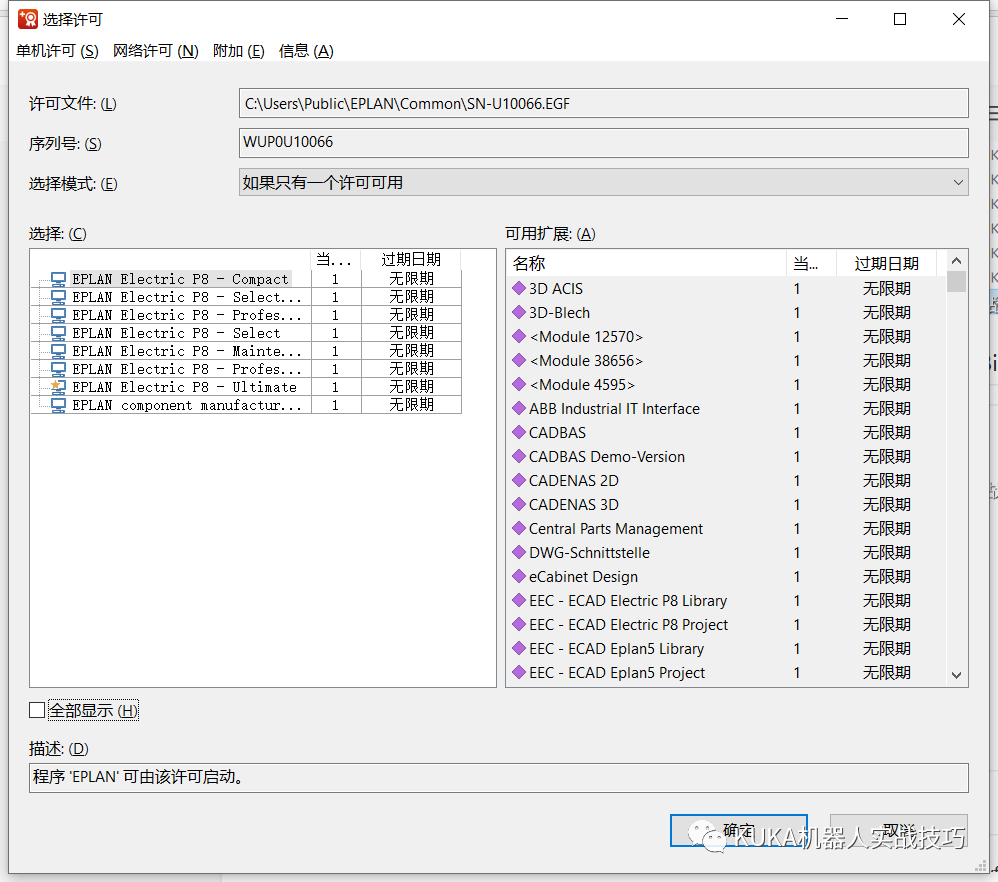Click the diamond icon beside EEC - ECAD Eplan5 Project
998x882 pixels.
tap(519, 672)
